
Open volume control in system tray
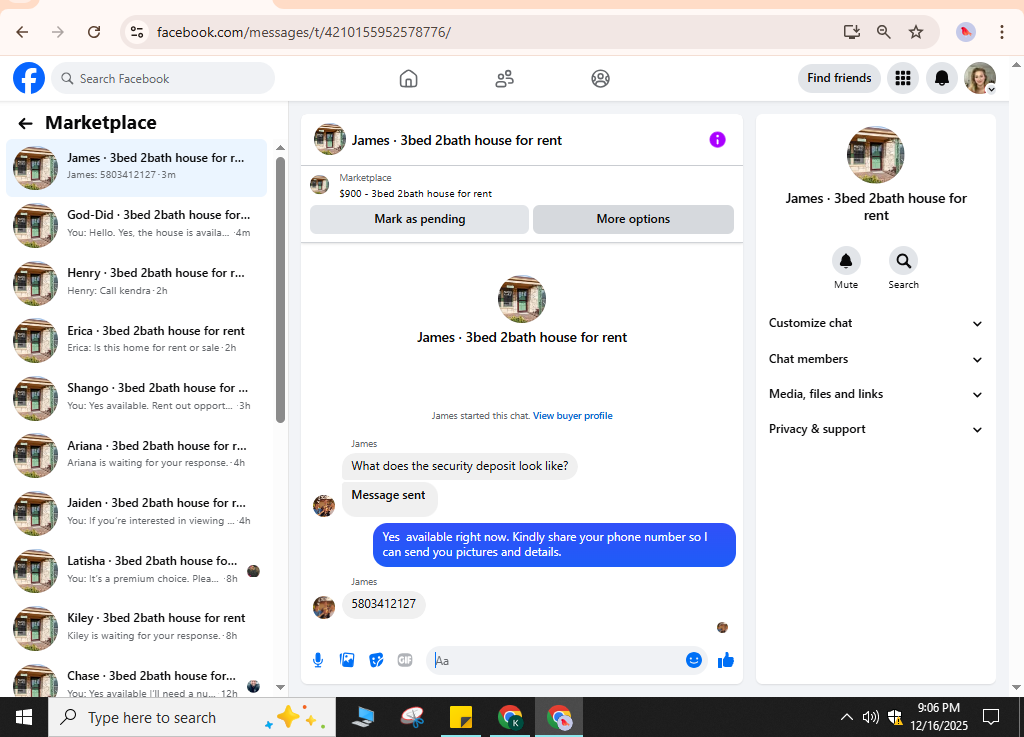870,717
